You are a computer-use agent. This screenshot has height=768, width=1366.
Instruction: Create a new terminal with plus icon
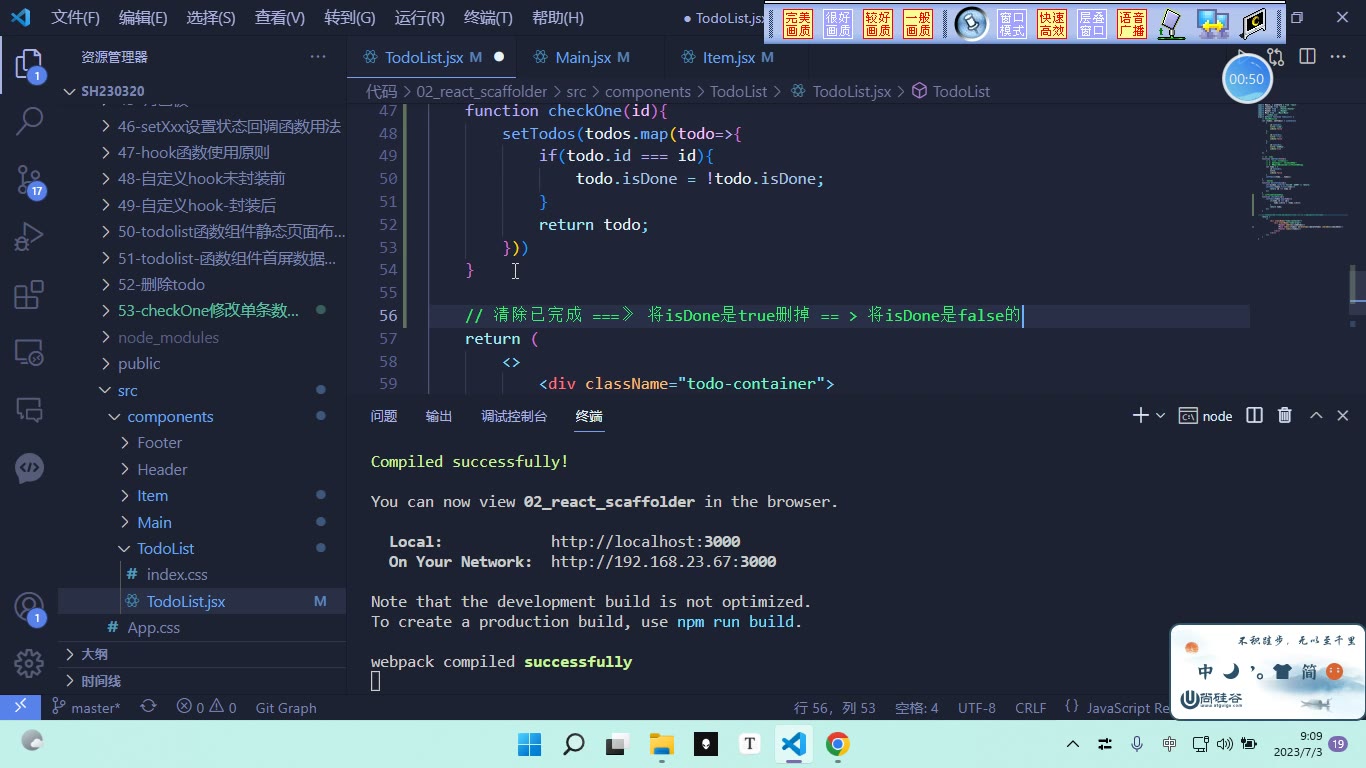1140,416
